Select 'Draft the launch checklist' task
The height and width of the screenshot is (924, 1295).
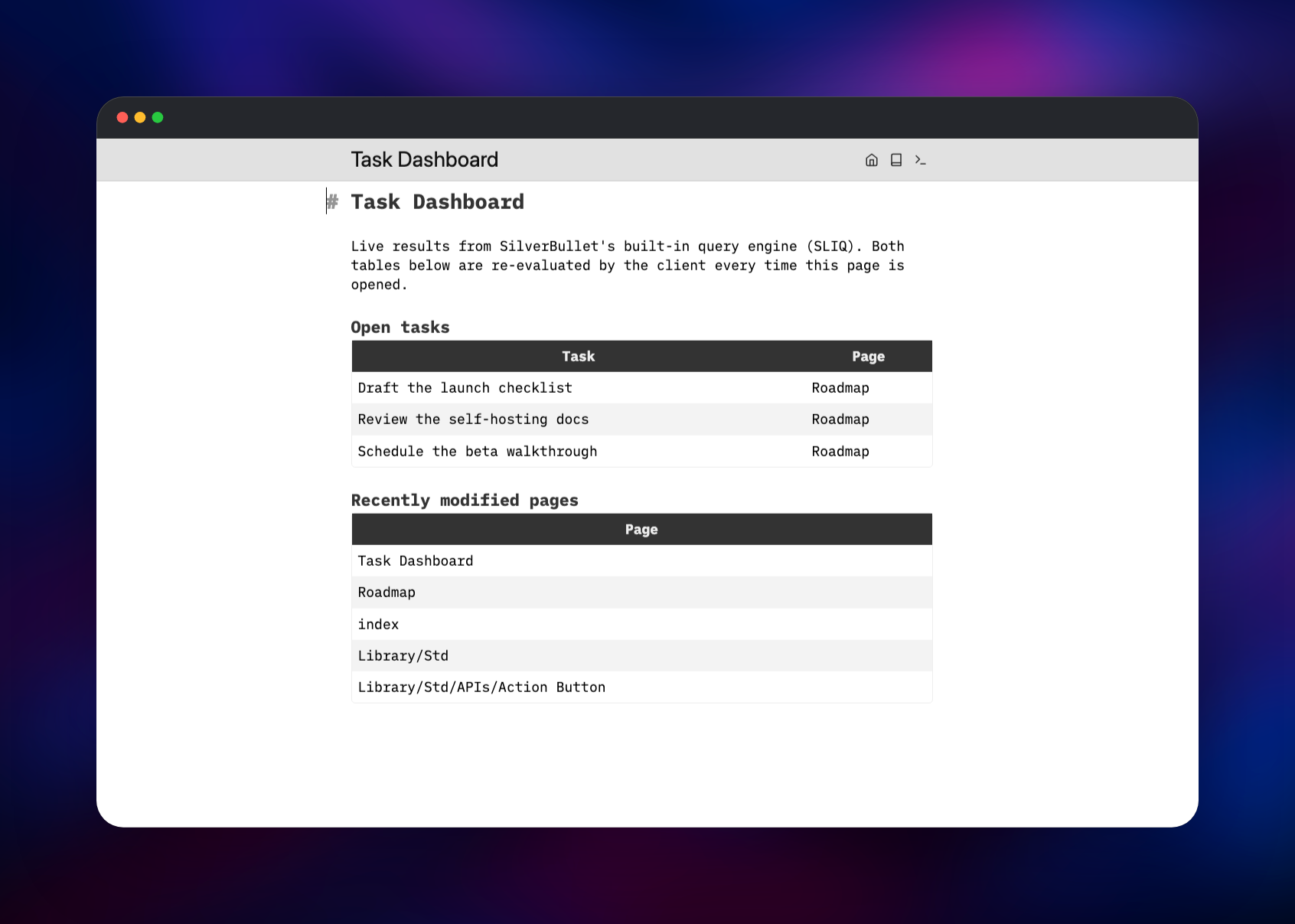(x=465, y=388)
